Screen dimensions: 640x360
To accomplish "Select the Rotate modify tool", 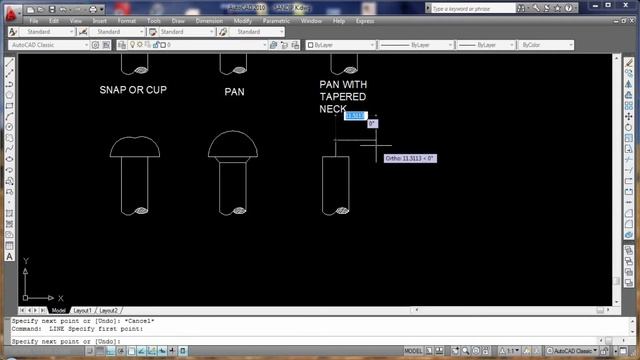I will [629, 127].
